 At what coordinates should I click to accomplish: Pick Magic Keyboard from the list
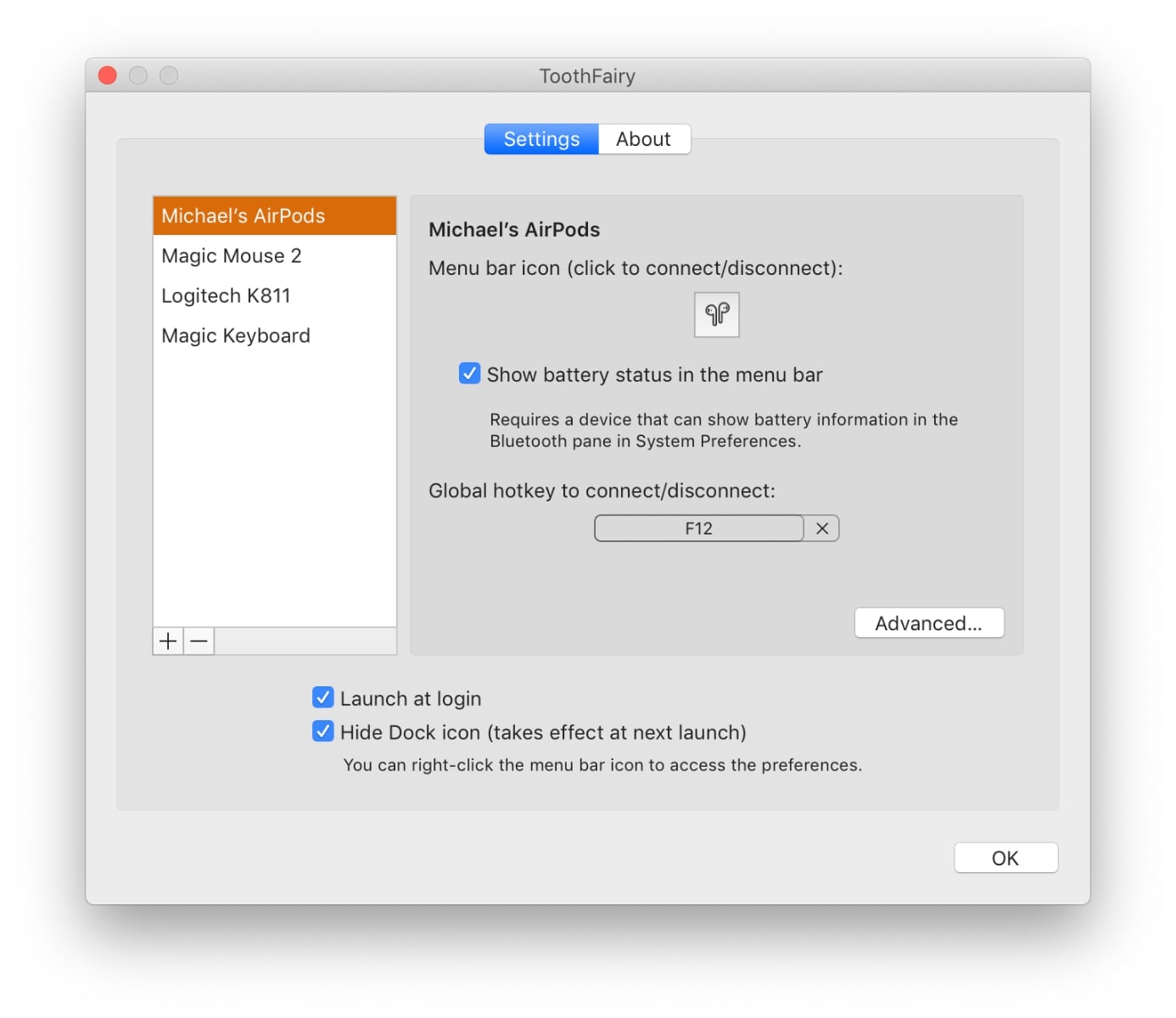point(274,336)
